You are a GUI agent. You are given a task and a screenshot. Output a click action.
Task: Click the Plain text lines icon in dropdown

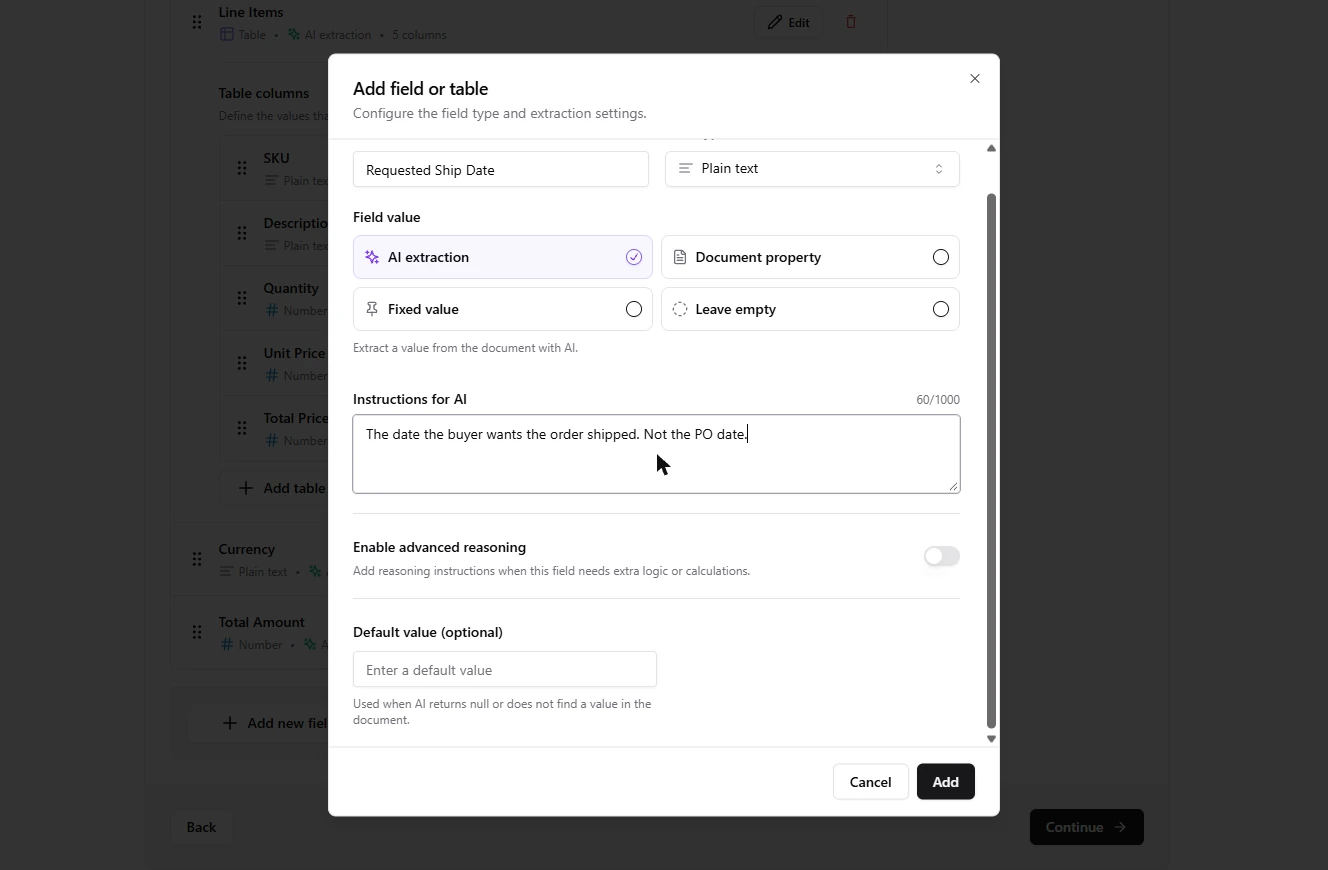tap(685, 169)
